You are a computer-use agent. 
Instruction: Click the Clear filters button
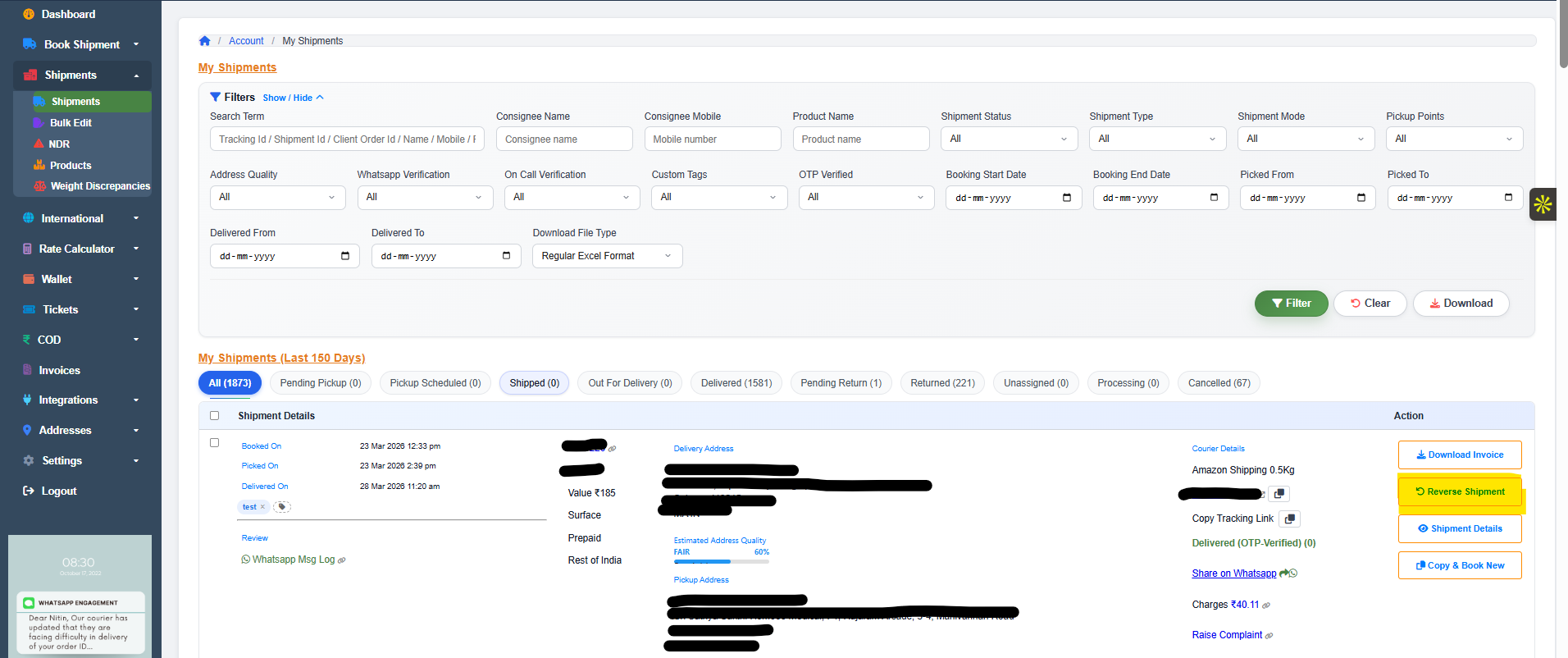(x=1370, y=304)
